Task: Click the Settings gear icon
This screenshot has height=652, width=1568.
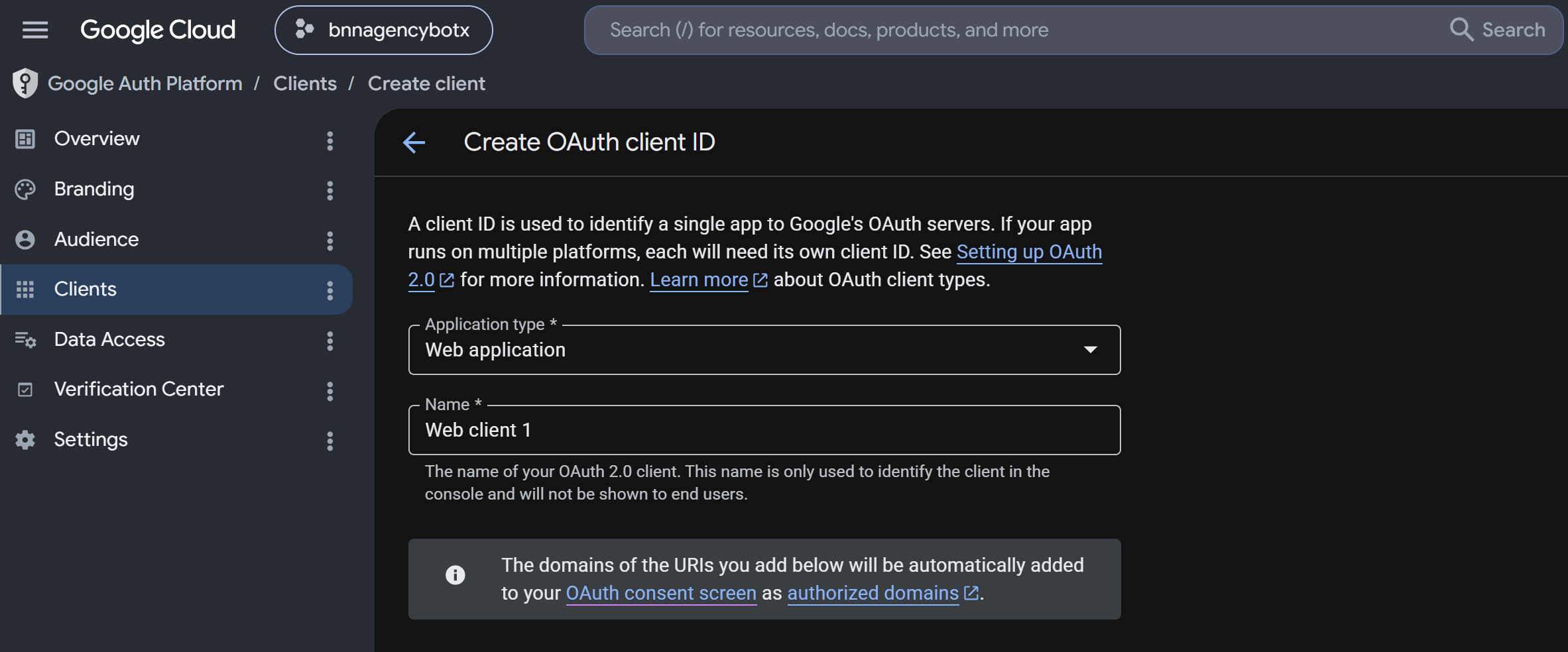Action: pyautogui.click(x=25, y=440)
